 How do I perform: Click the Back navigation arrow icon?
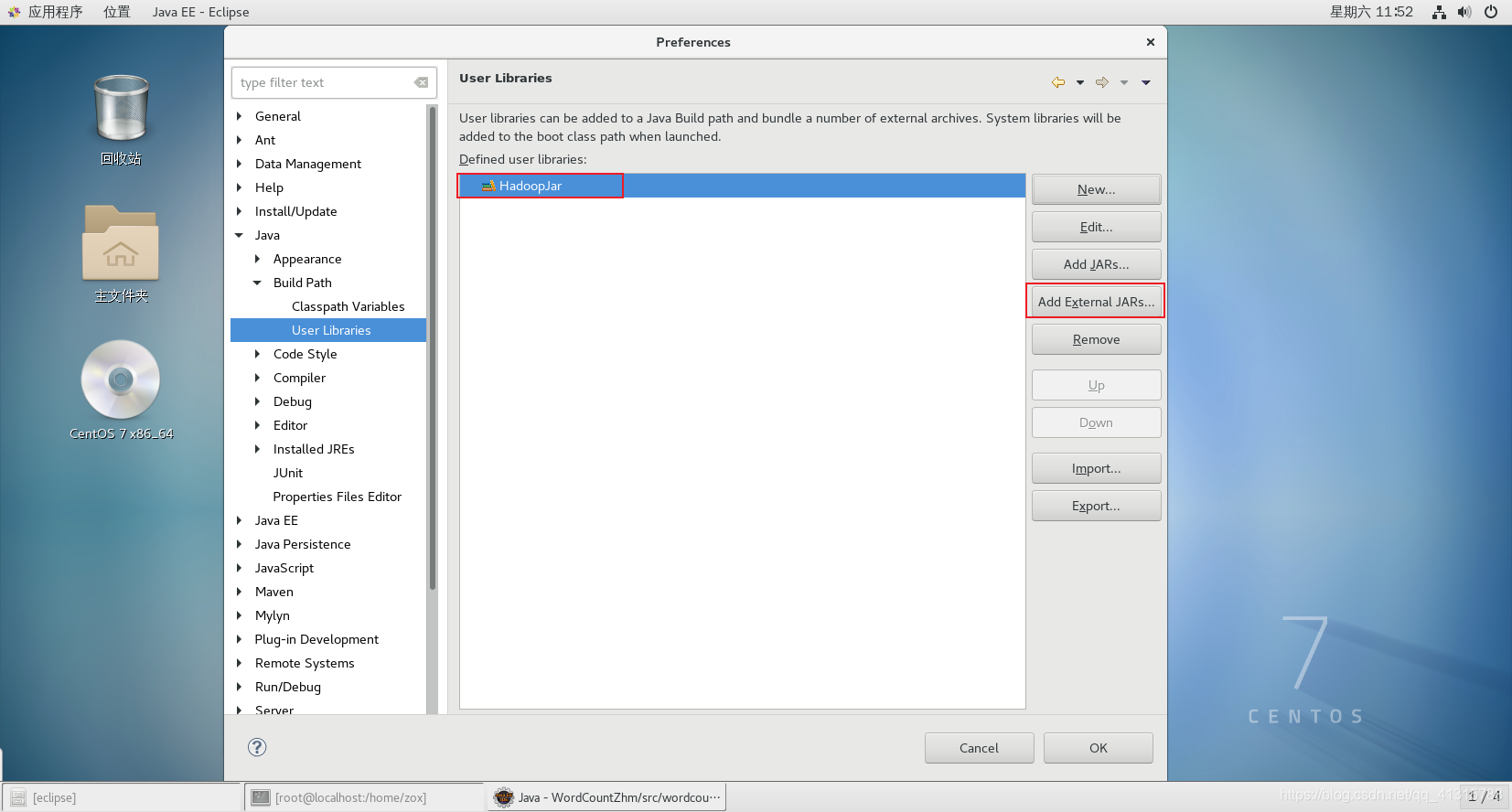click(1058, 82)
